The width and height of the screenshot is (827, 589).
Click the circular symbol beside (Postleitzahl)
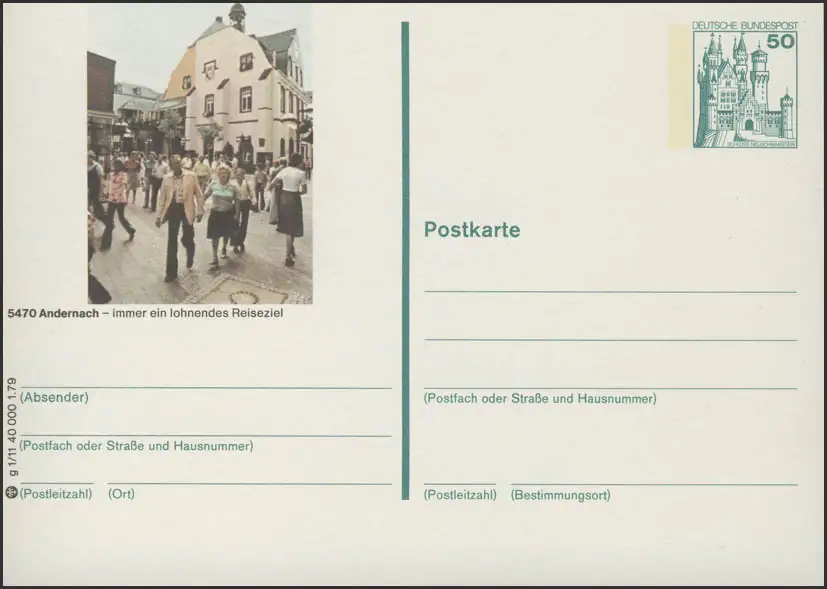coord(11,492)
